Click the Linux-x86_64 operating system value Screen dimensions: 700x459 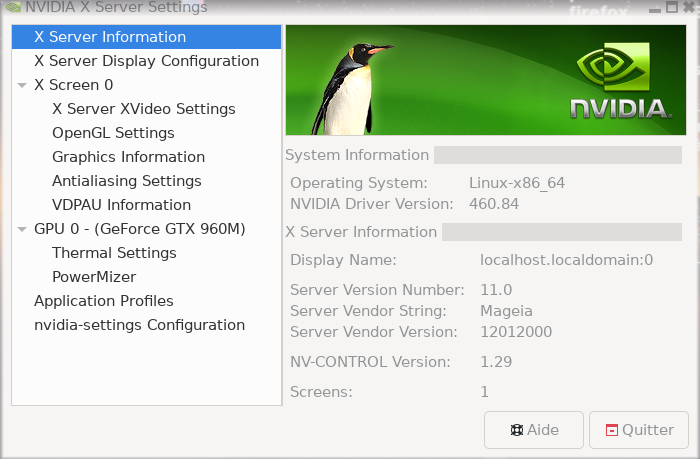pyautogui.click(x=517, y=183)
